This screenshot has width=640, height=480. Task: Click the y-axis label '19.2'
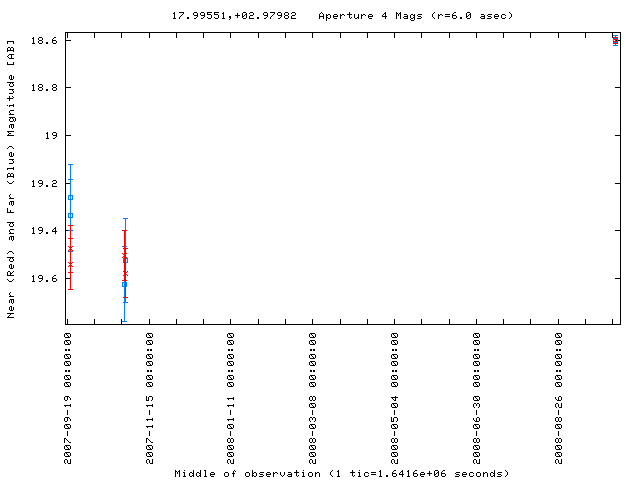(x=44, y=183)
